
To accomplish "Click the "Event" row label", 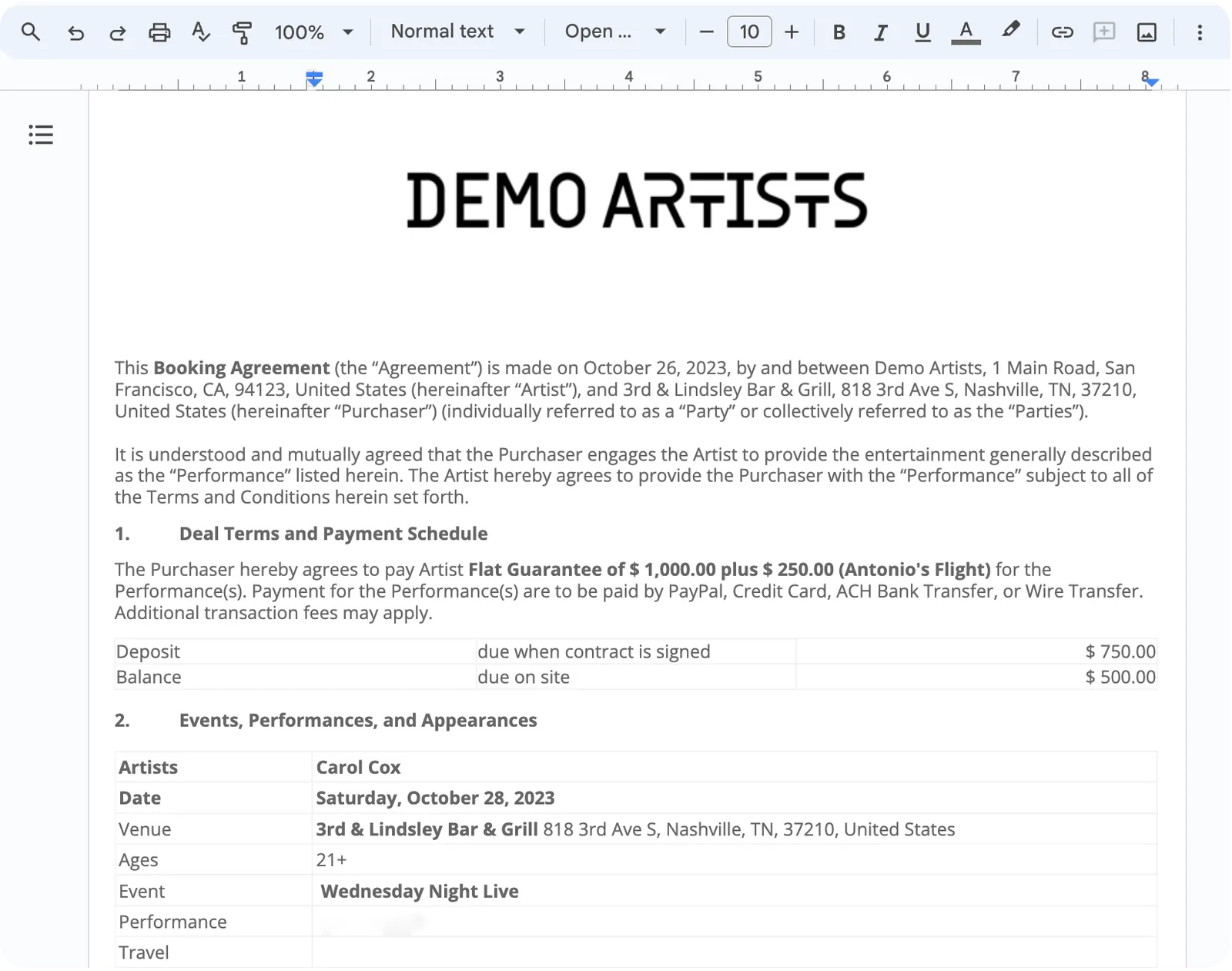I will point(142,891).
